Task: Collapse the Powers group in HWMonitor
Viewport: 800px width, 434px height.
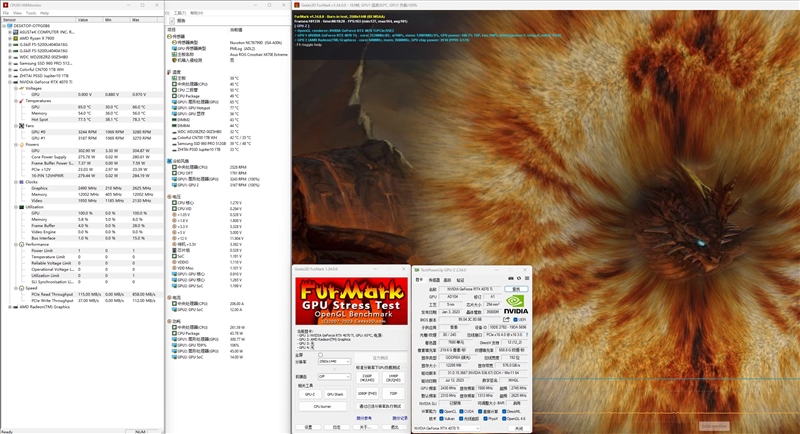Action: point(15,144)
